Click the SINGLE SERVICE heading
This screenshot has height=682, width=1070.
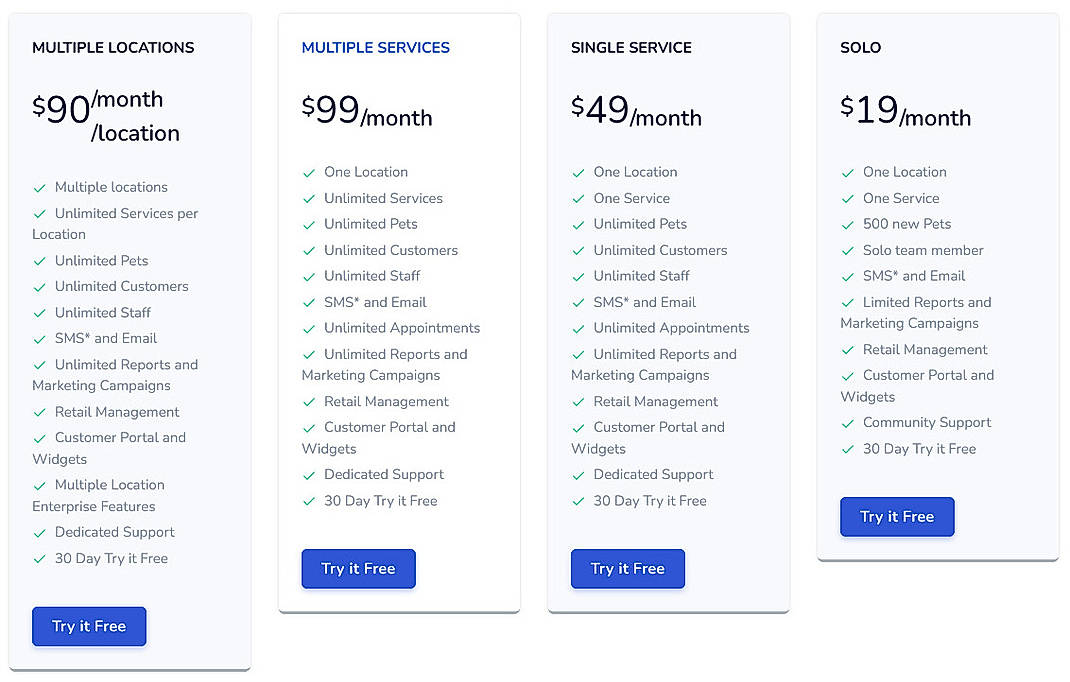point(631,47)
